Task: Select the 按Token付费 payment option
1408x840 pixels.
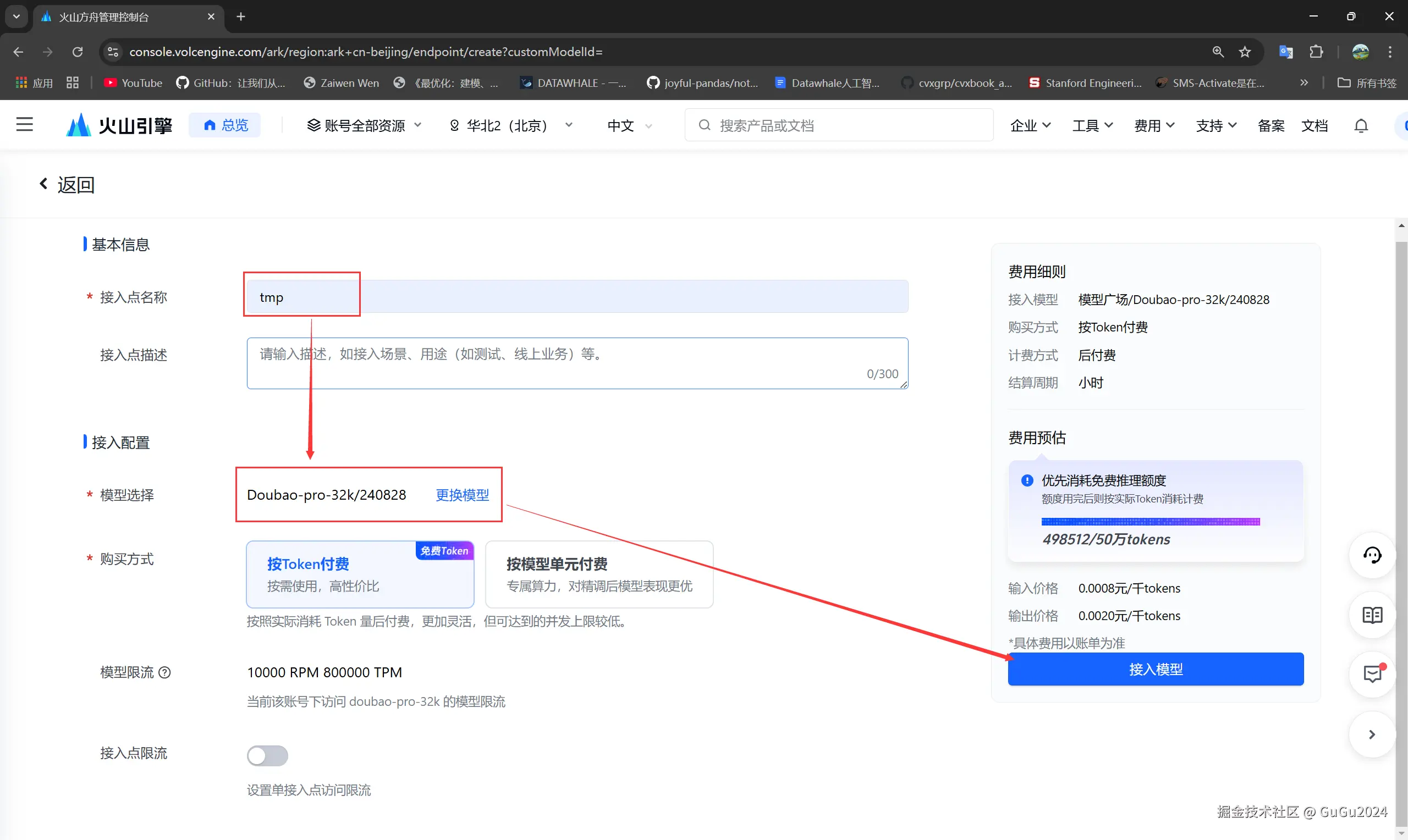Action: [360, 574]
